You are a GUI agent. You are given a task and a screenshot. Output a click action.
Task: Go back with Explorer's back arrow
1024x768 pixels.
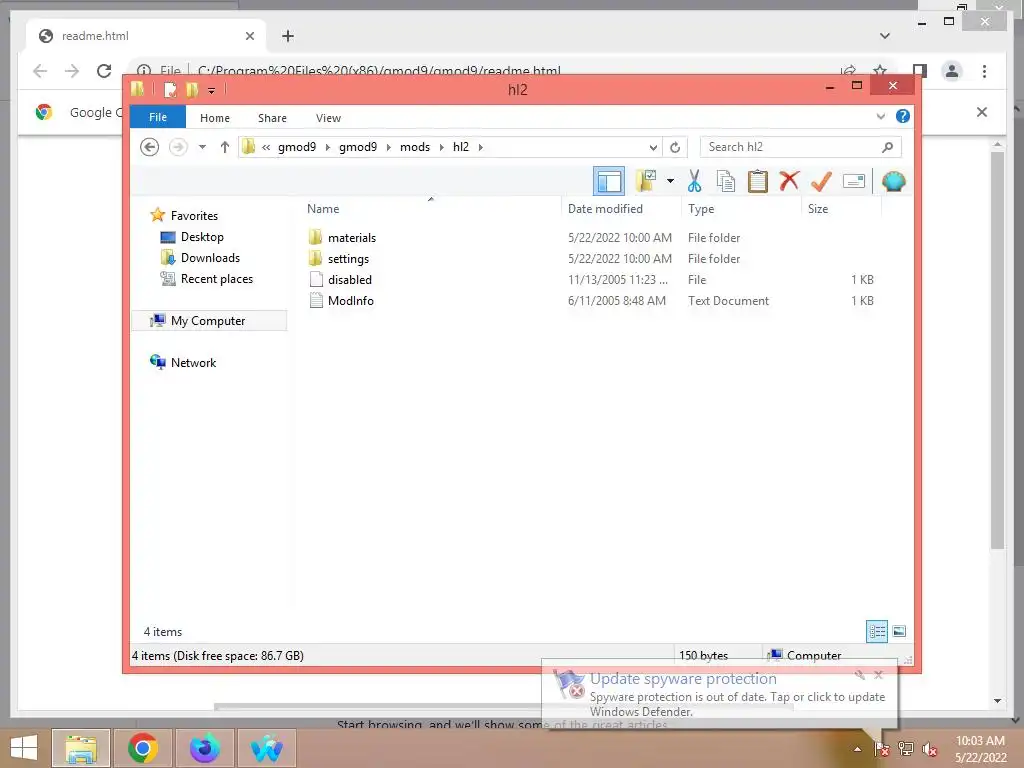coord(150,147)
